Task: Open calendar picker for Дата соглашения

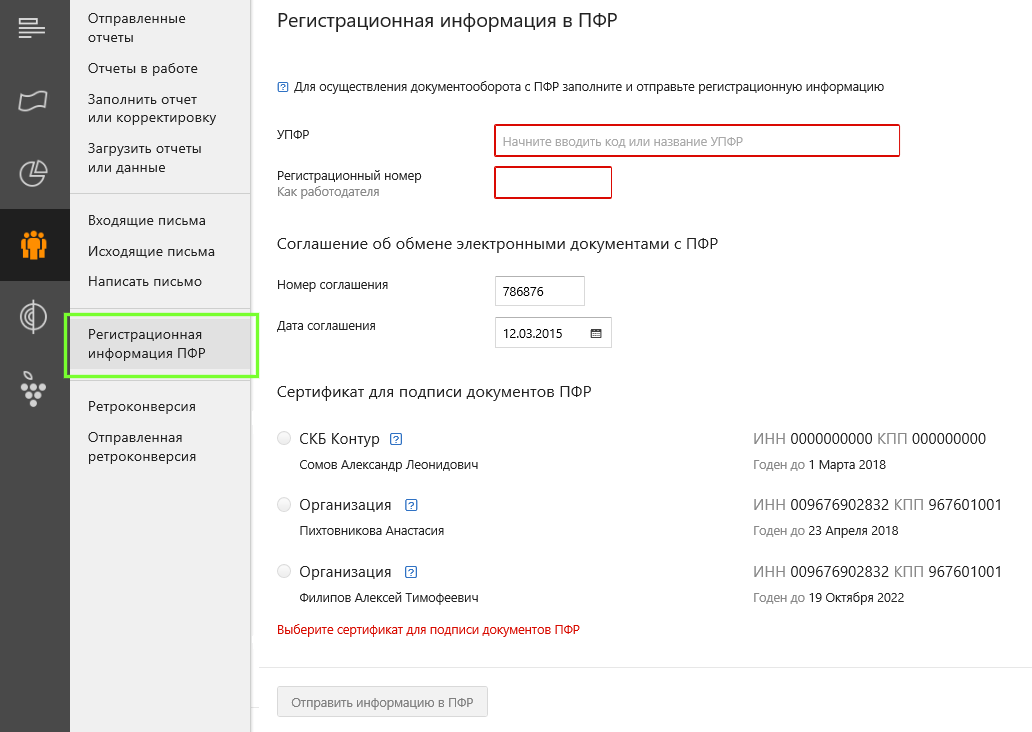Action: pyautogui.click(x=596, y=334)
